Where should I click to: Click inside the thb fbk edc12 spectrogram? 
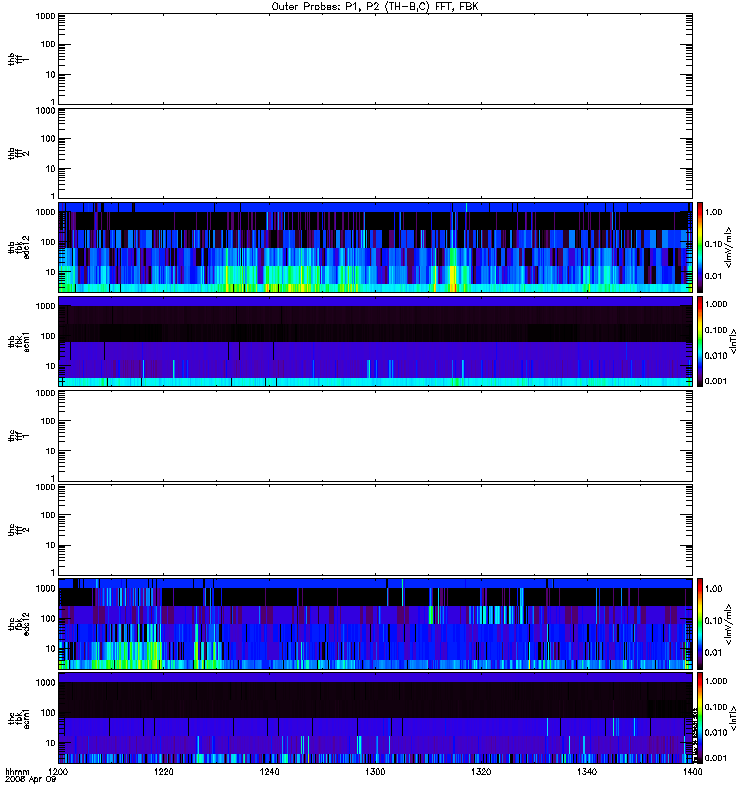[375, 247]
